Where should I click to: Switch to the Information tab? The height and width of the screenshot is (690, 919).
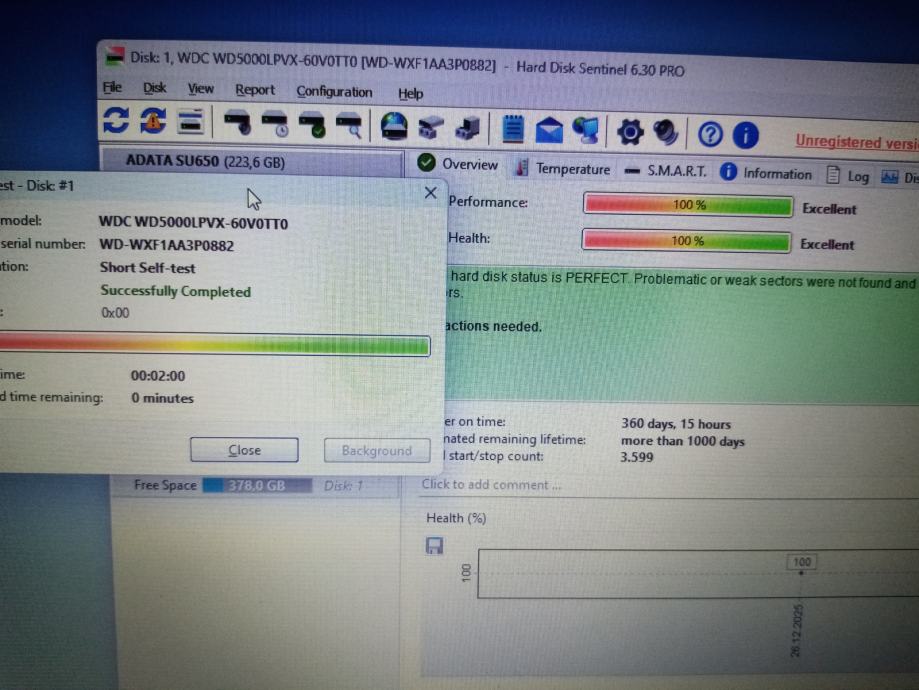click(766, 174)
